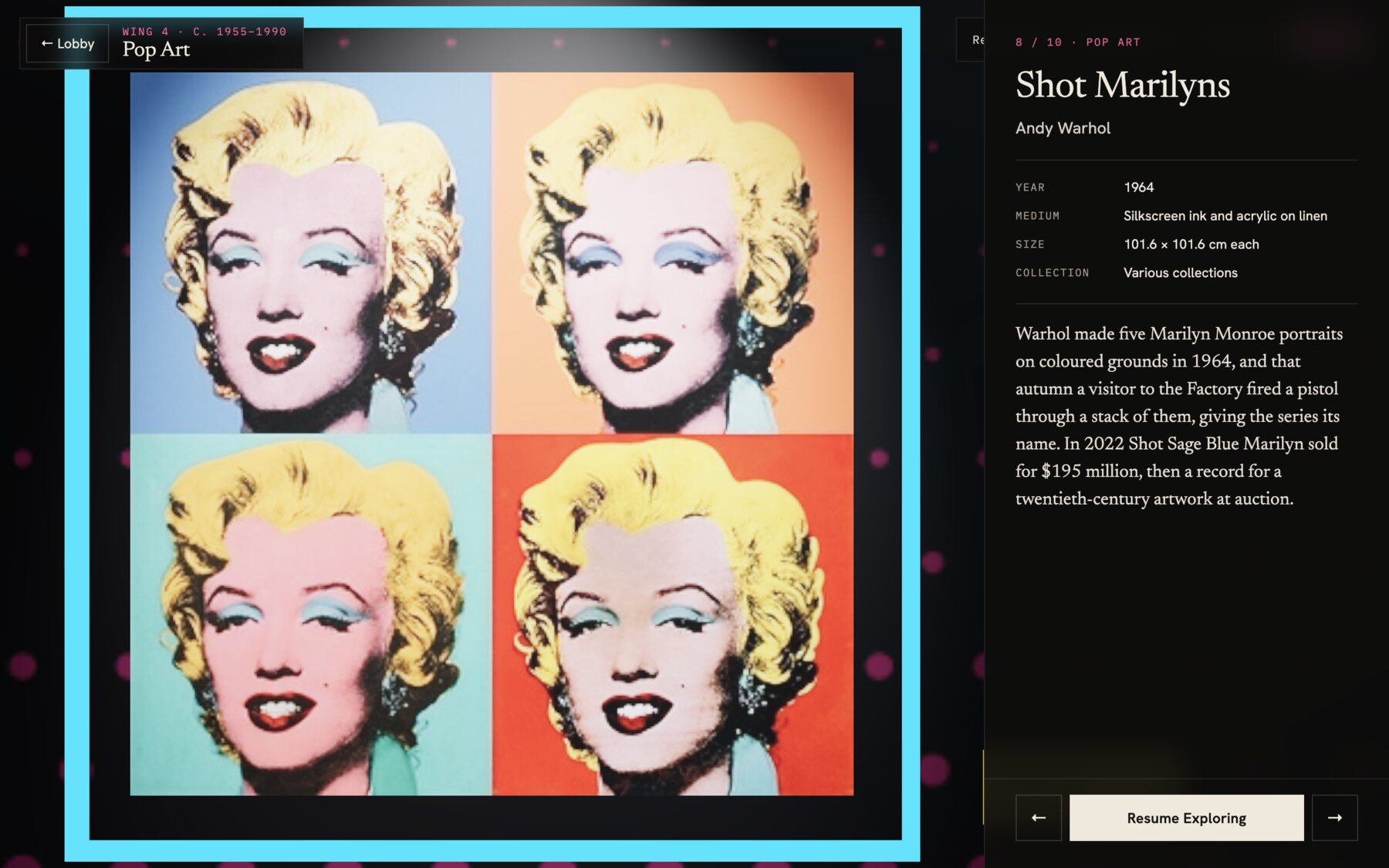
Task: Click the 'WING 4 · C. 1955-1990' label
Action: pos(204,32)
